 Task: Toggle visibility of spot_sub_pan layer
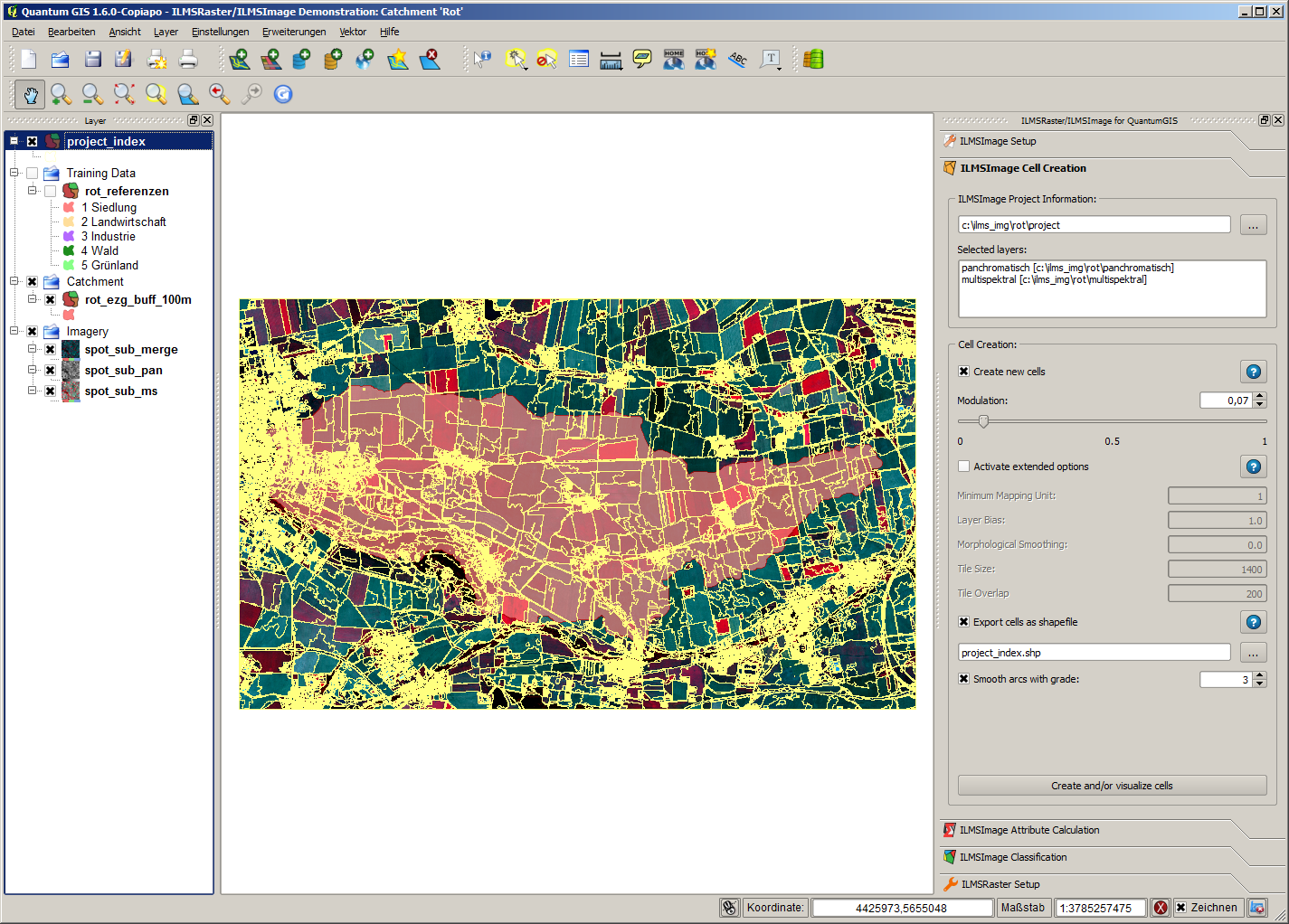click(51, 371)
